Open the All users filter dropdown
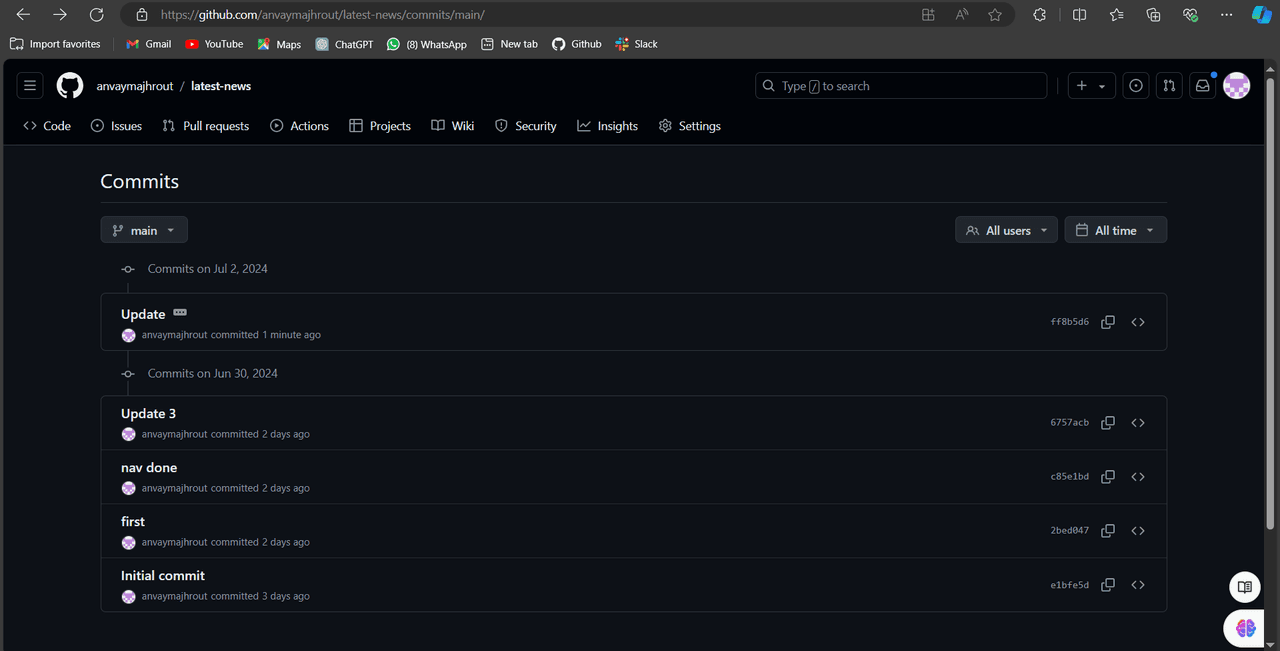 tap(1007, 230)
